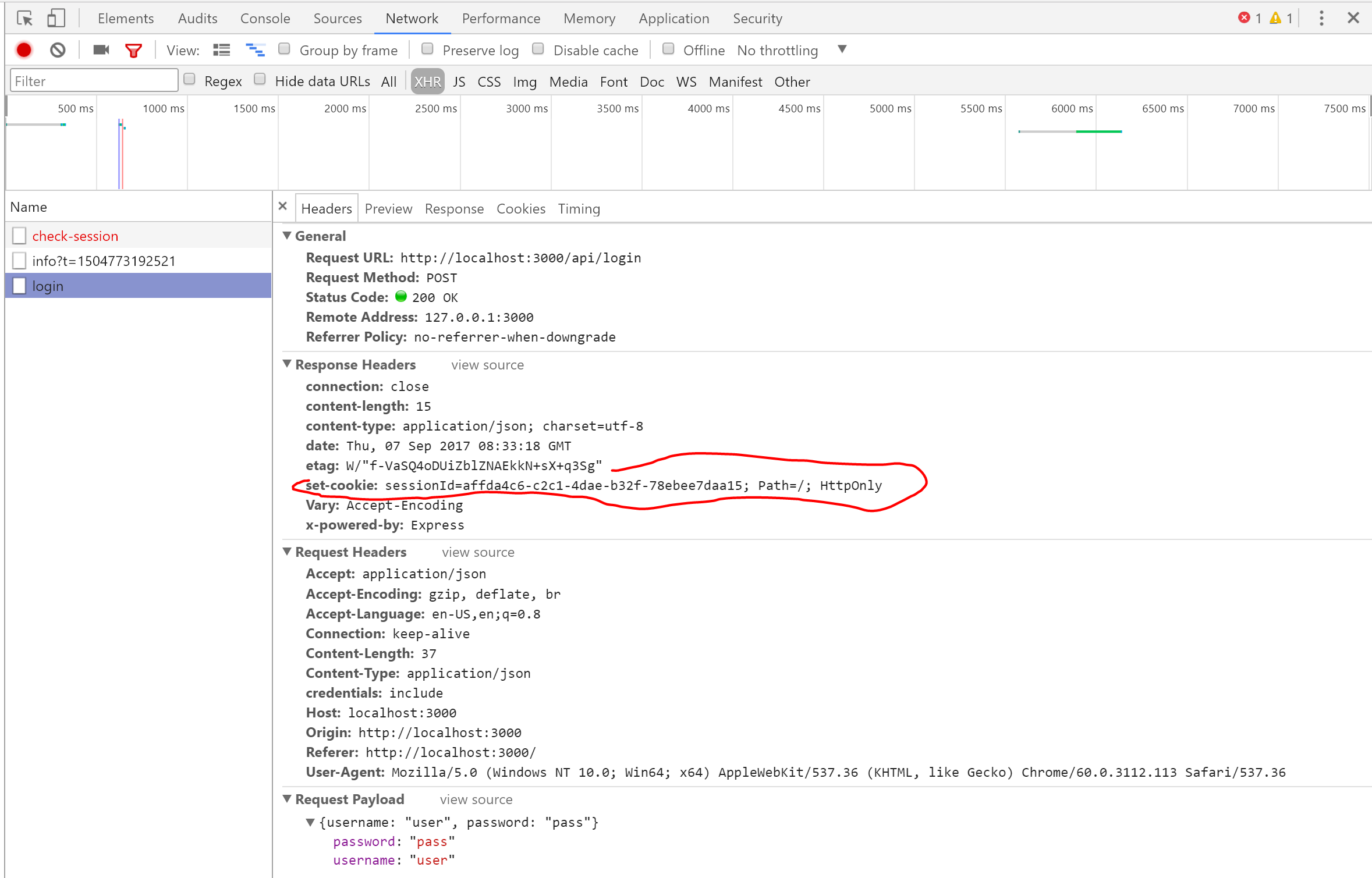Click the green request bar near 6000 ms

click(1098, 131)
